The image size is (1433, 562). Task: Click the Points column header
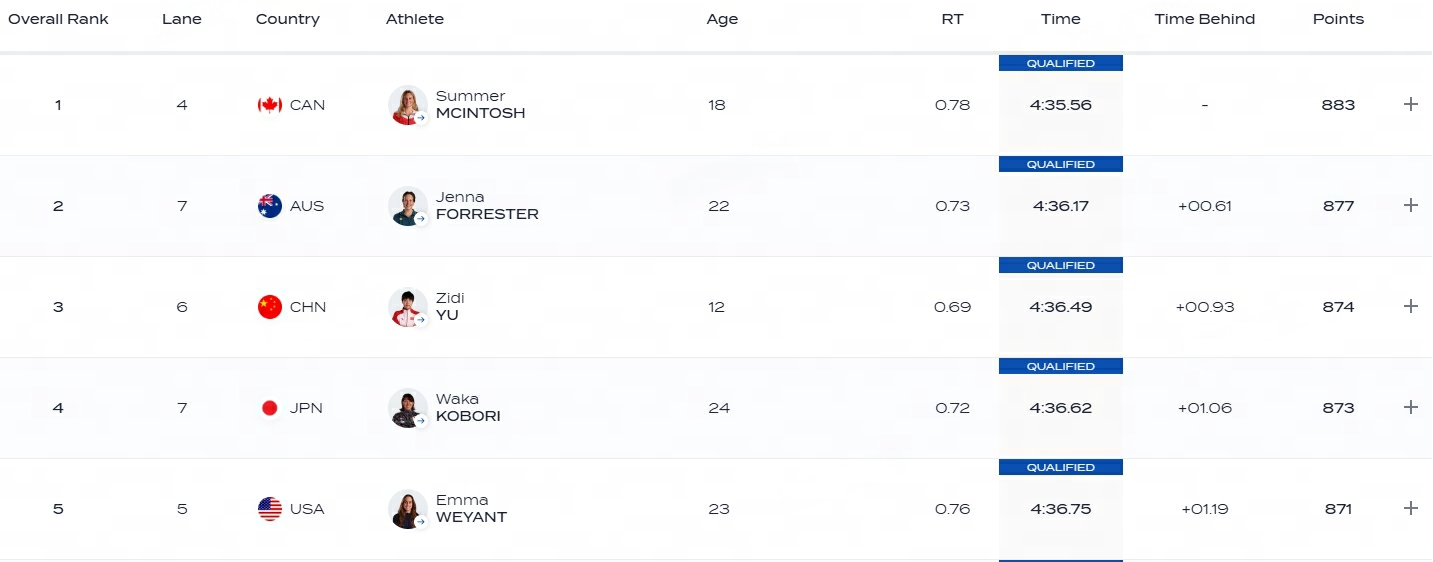click(x=1338, y=19)
